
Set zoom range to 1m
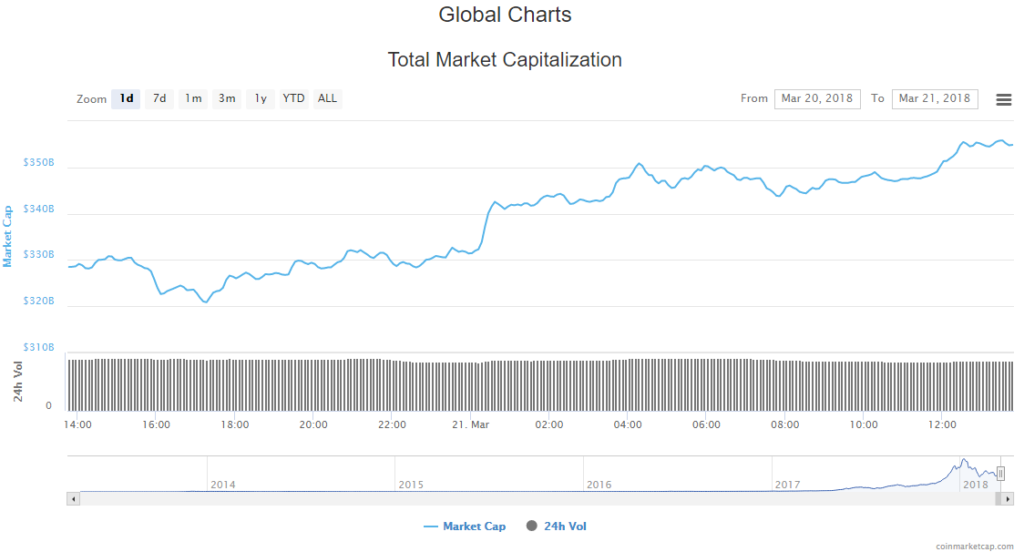coord(193,98)
